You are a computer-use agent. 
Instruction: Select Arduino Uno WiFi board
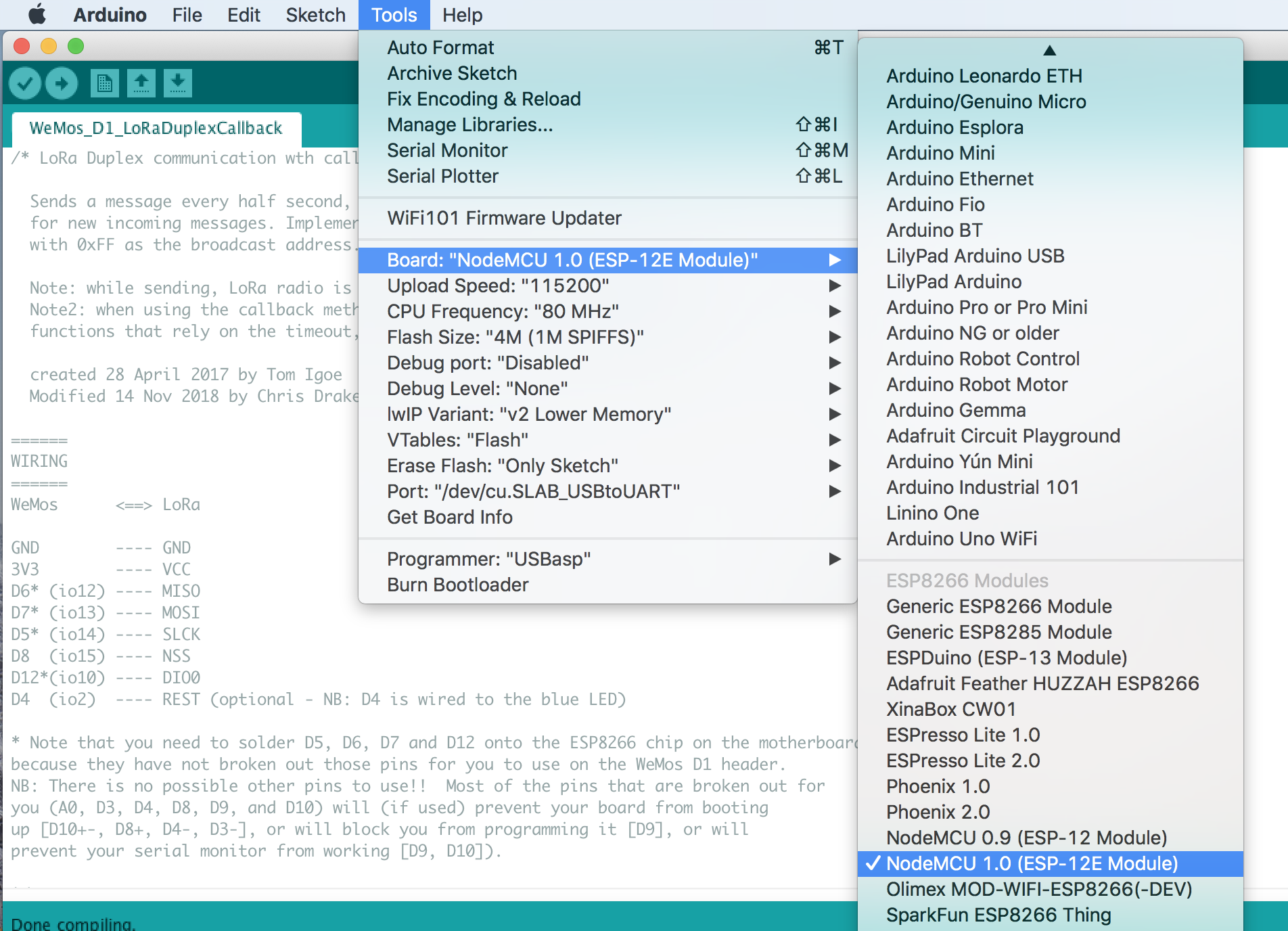pyautogui.click(x=1051, y=539)
